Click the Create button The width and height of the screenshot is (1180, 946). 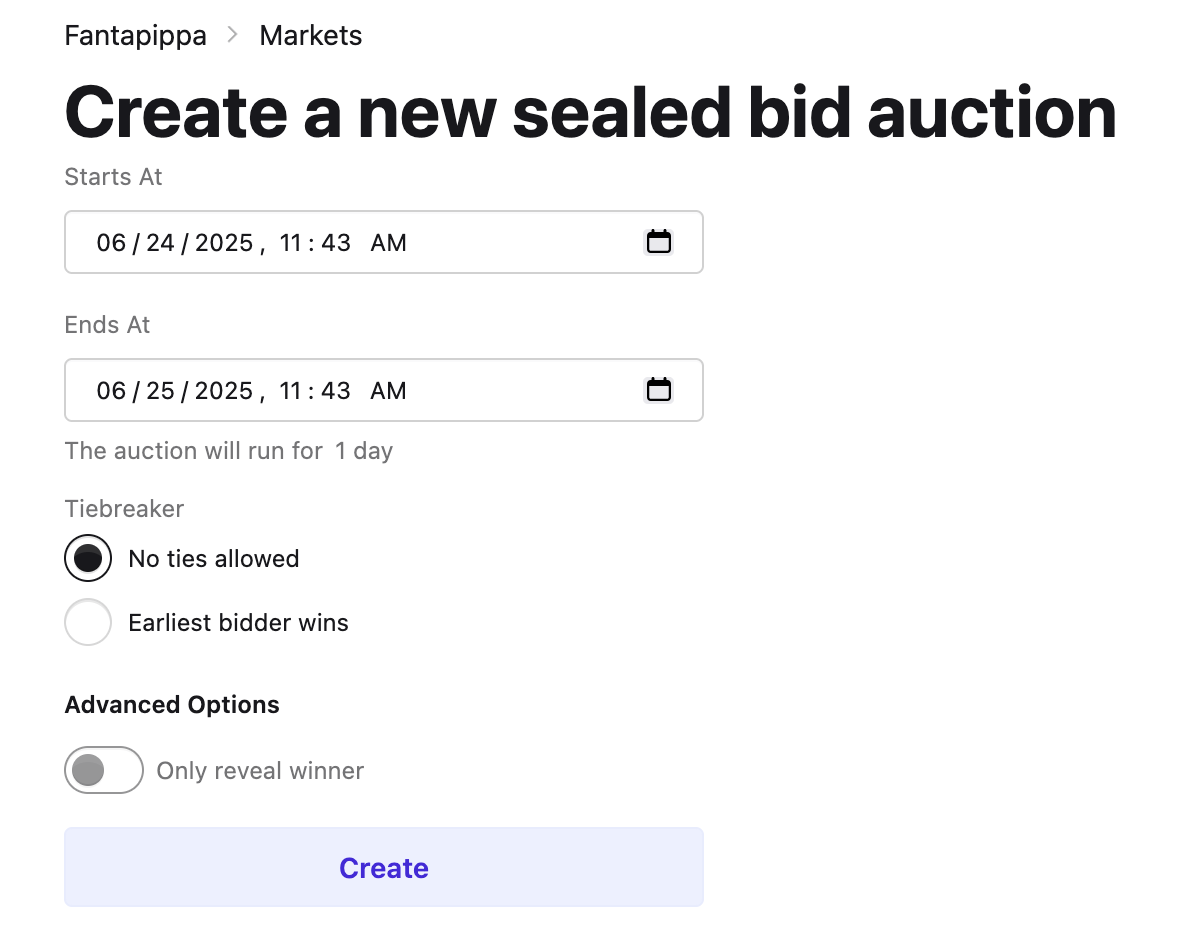384,867
